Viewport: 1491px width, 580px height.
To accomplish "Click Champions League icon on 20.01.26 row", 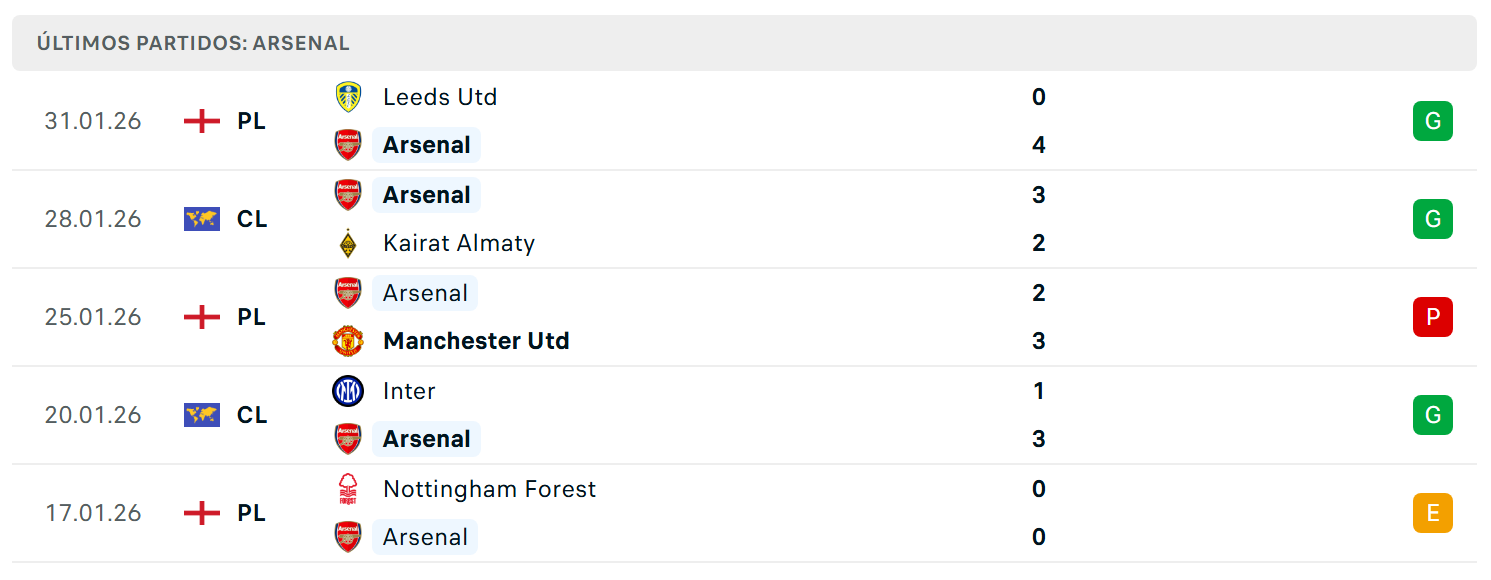I will tap(202, 415).
